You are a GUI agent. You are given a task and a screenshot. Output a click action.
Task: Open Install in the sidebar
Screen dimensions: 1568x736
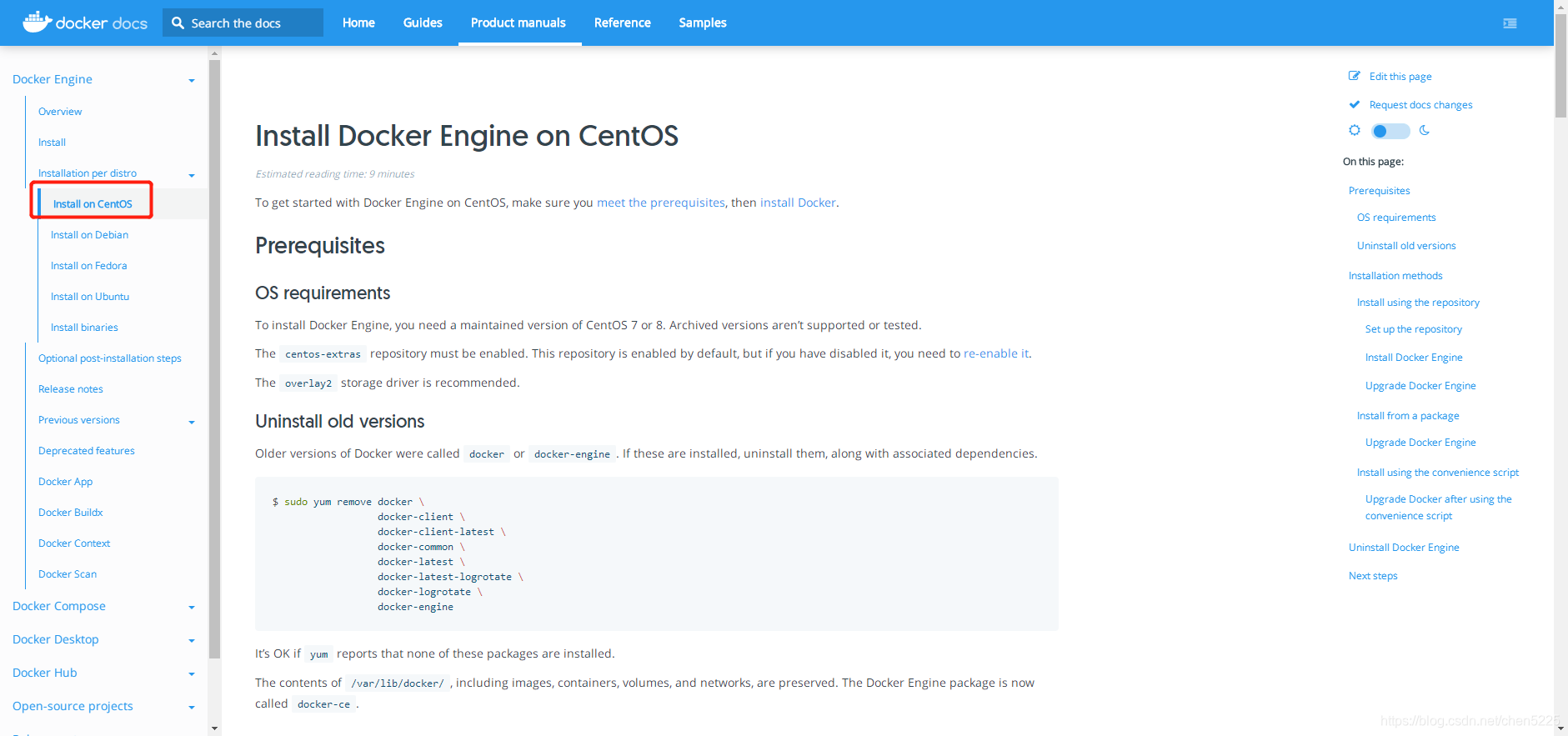52,143
